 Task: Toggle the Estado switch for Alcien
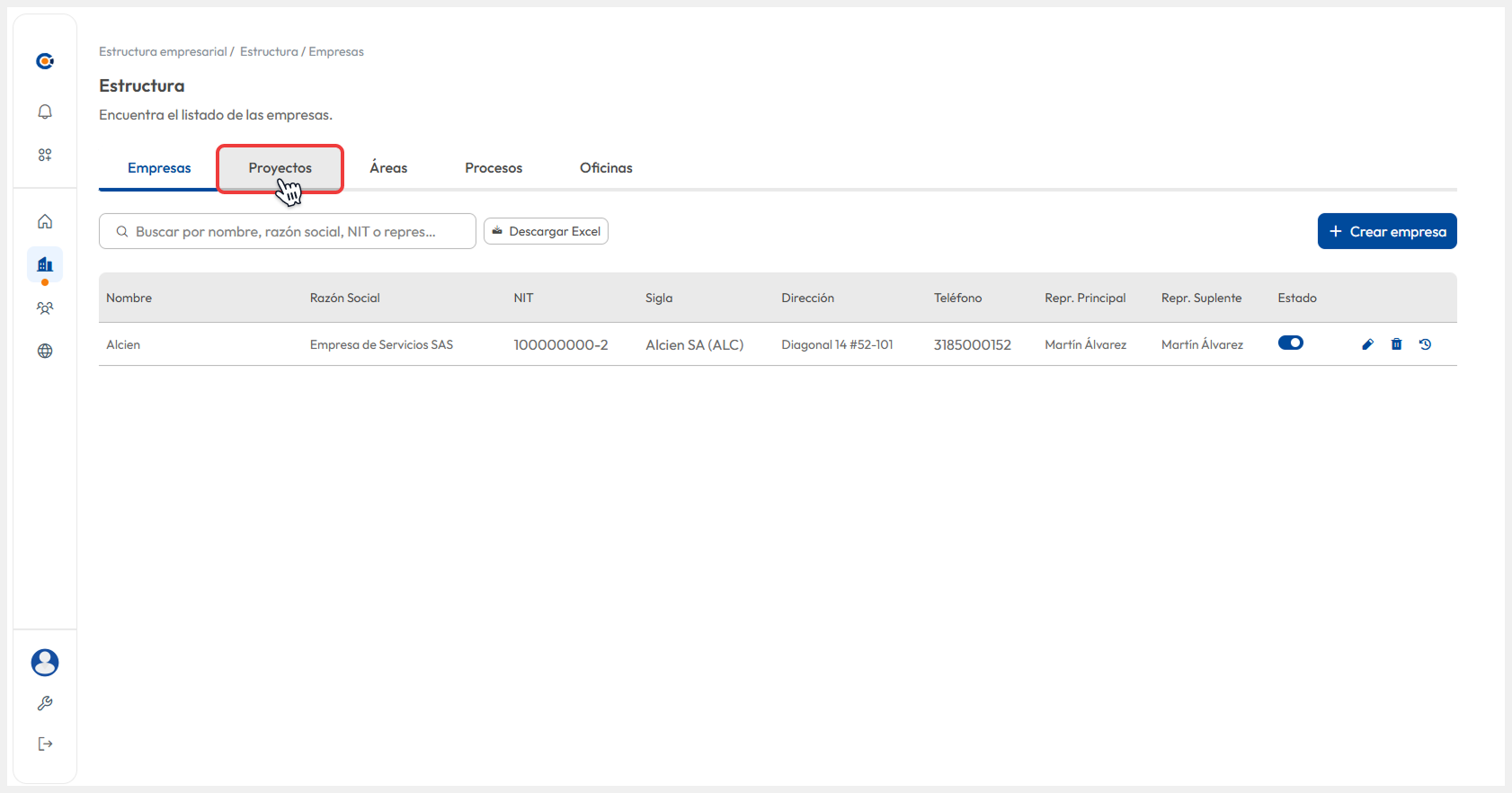pos(1290,343)
